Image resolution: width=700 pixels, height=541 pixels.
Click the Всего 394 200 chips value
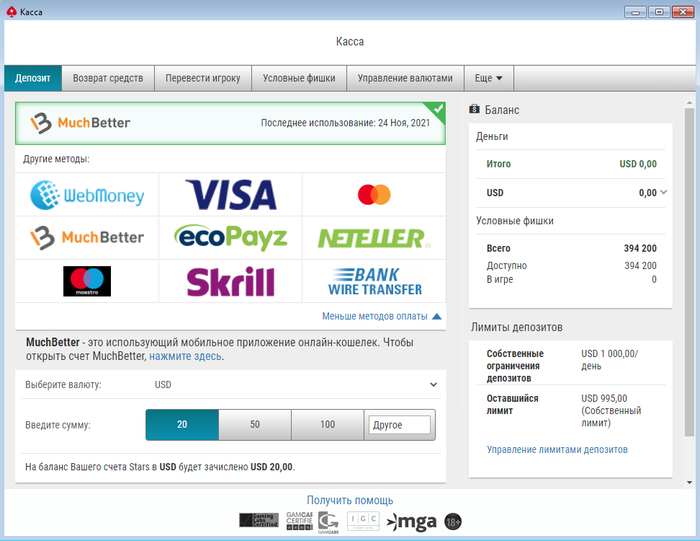click(640, 248)
